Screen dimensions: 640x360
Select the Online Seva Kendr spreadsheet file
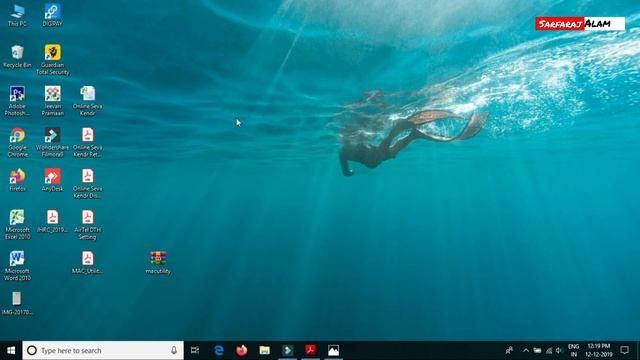[87, 101]
